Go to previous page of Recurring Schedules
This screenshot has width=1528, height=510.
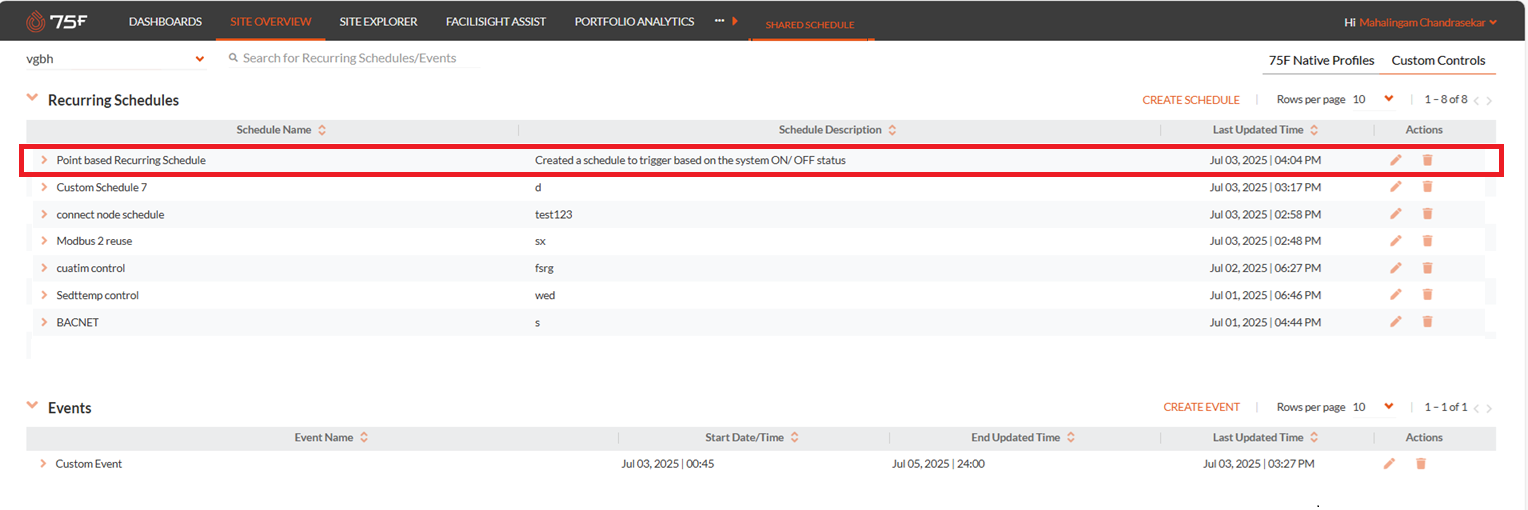coord(1476,101)
